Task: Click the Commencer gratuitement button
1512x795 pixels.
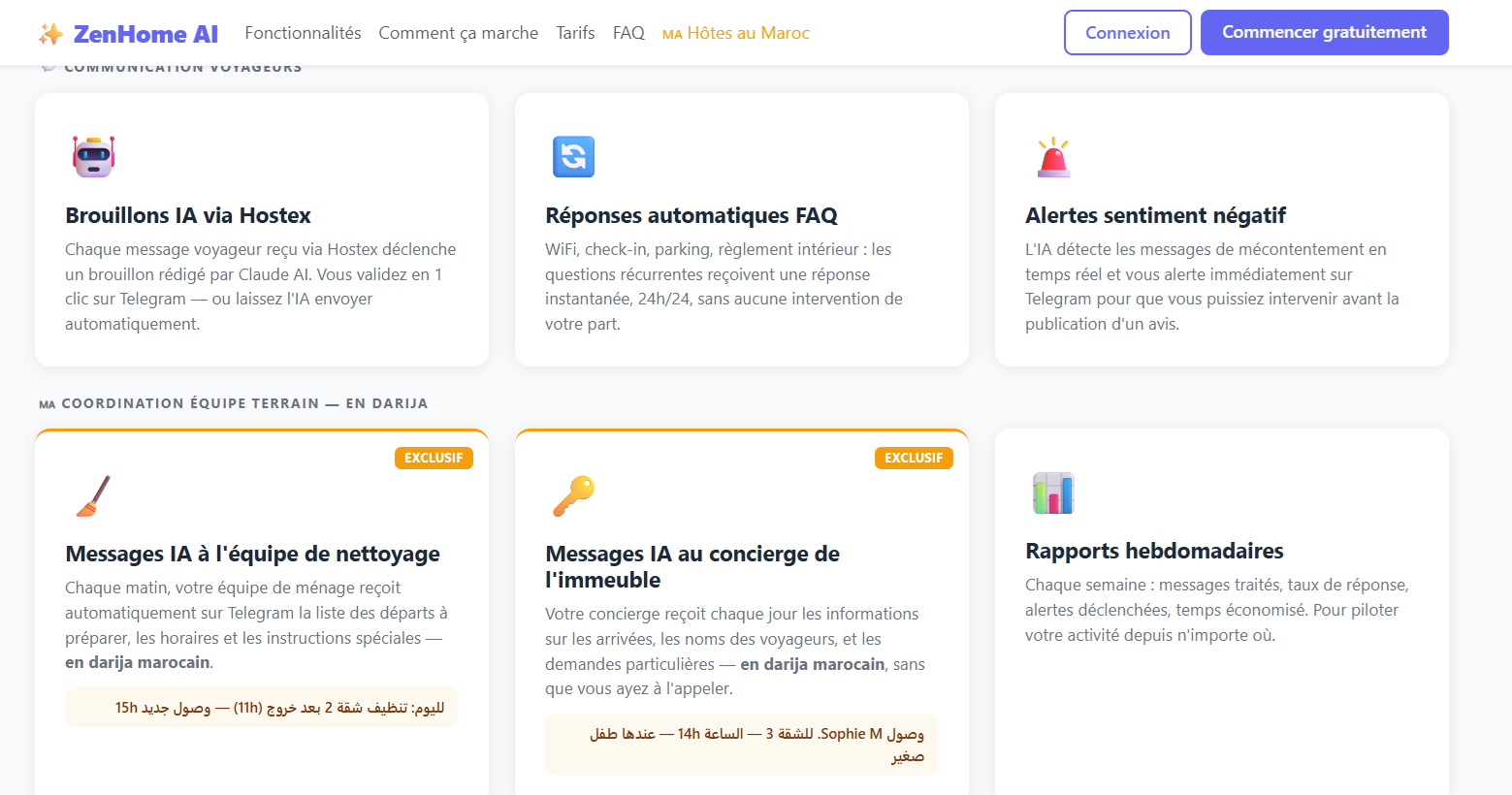Action: [1324, 32]
